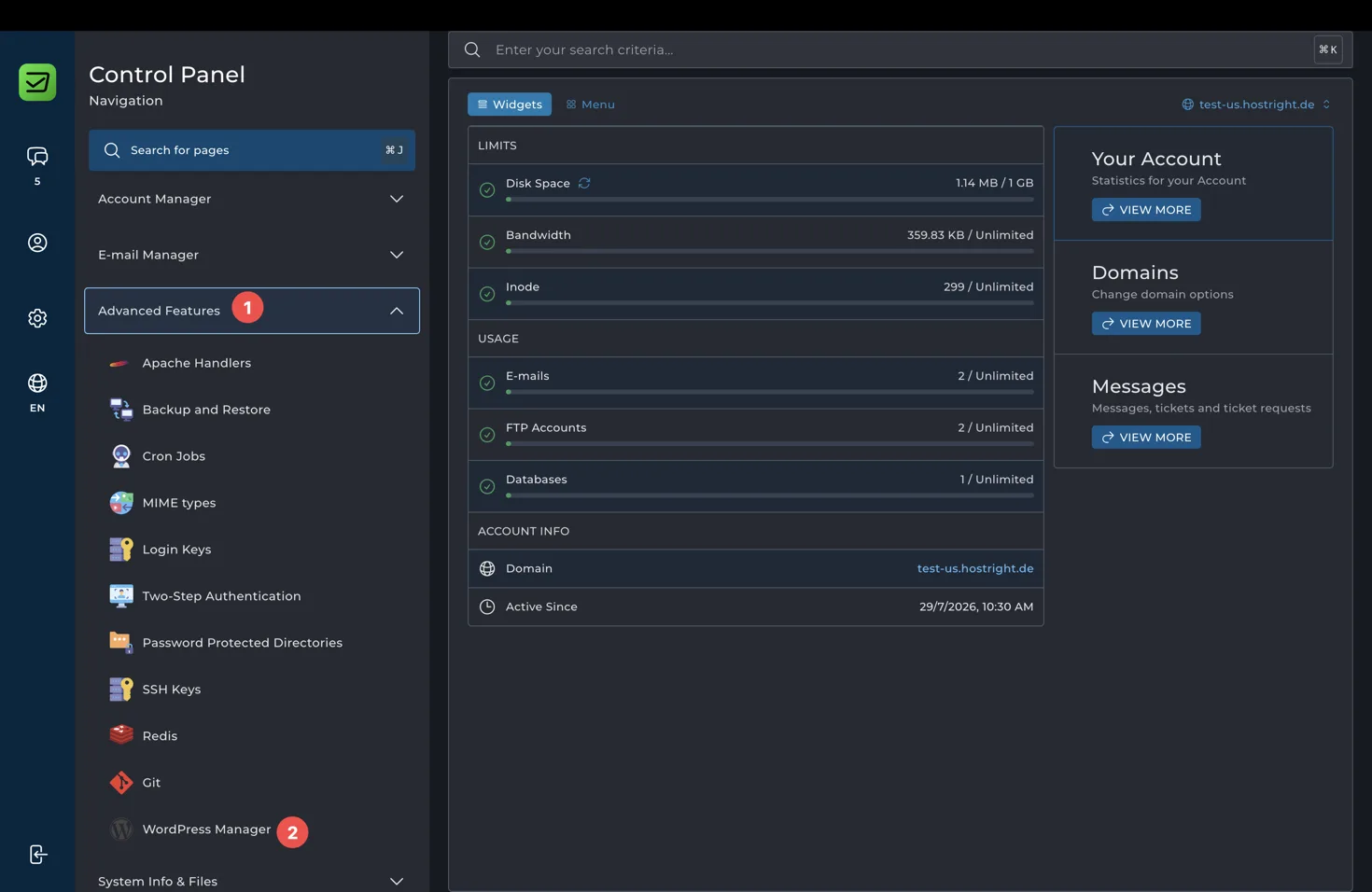The height and width of the screenshot is (892, 1372).
Task: Open Two-Step Authentication menu entry
Action: click(x=221, y=596)
